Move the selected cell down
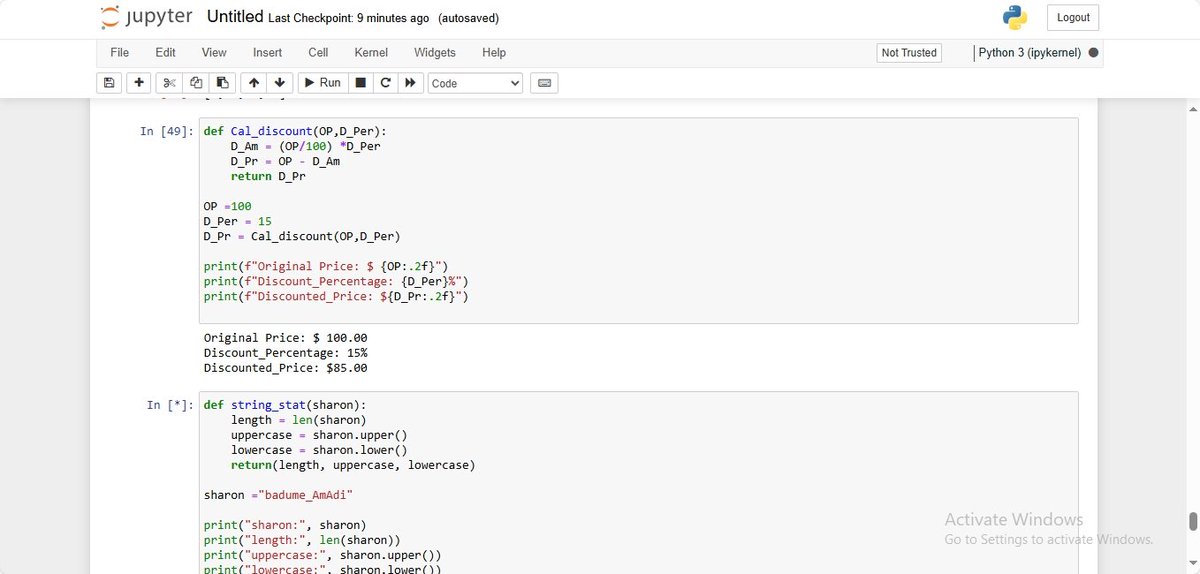Image resolution: width=1200 pixels, height=574 pixels. pos(280,83)
